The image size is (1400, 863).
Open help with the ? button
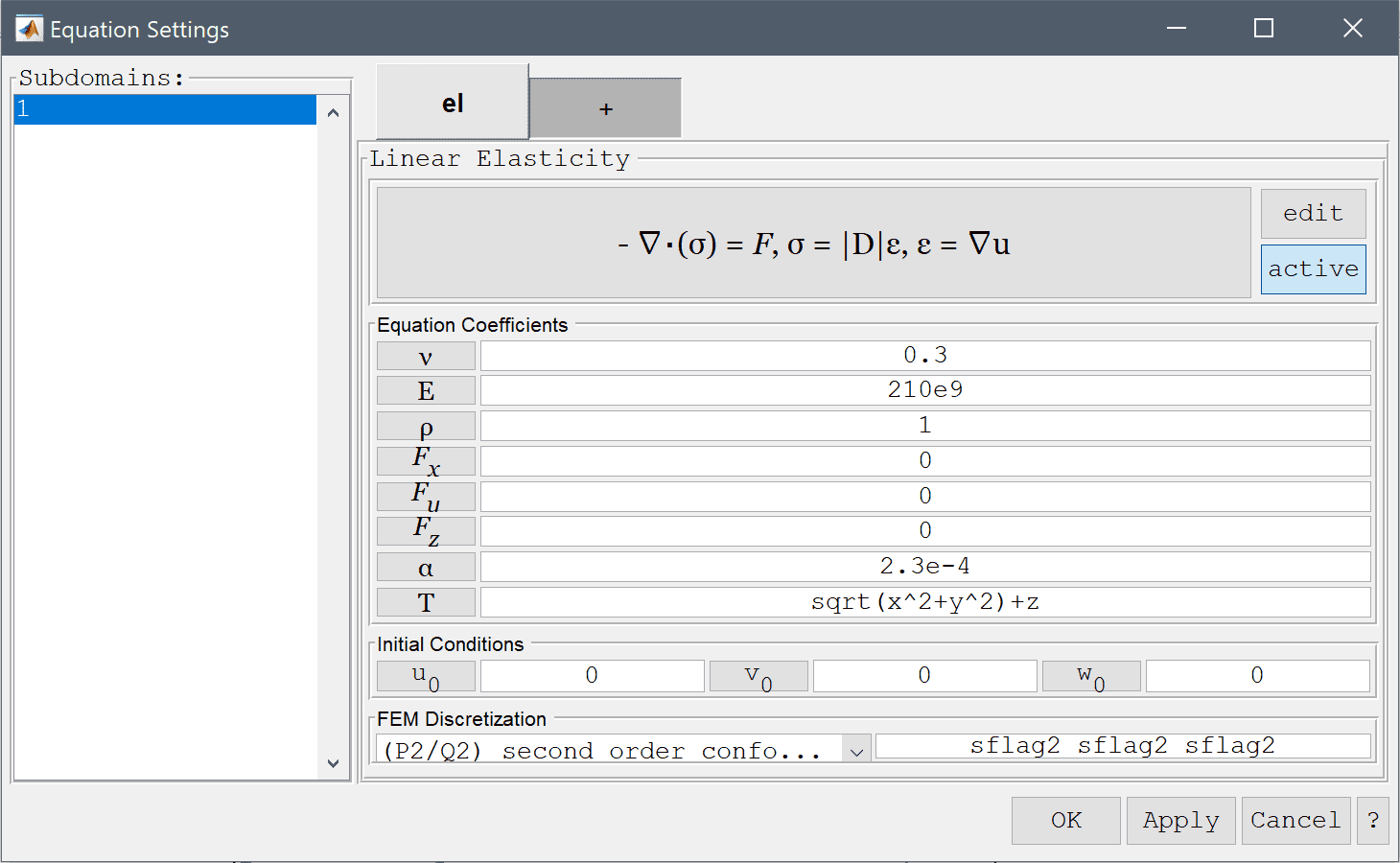click(1373, 821)
